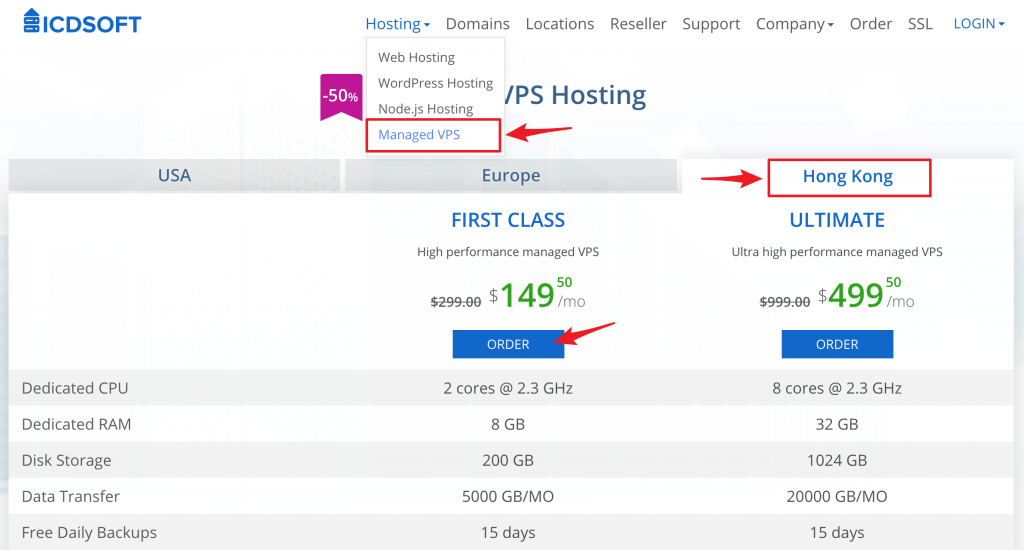
Task: Select the Hong Kong location tab
Action: tap(848, 176)
